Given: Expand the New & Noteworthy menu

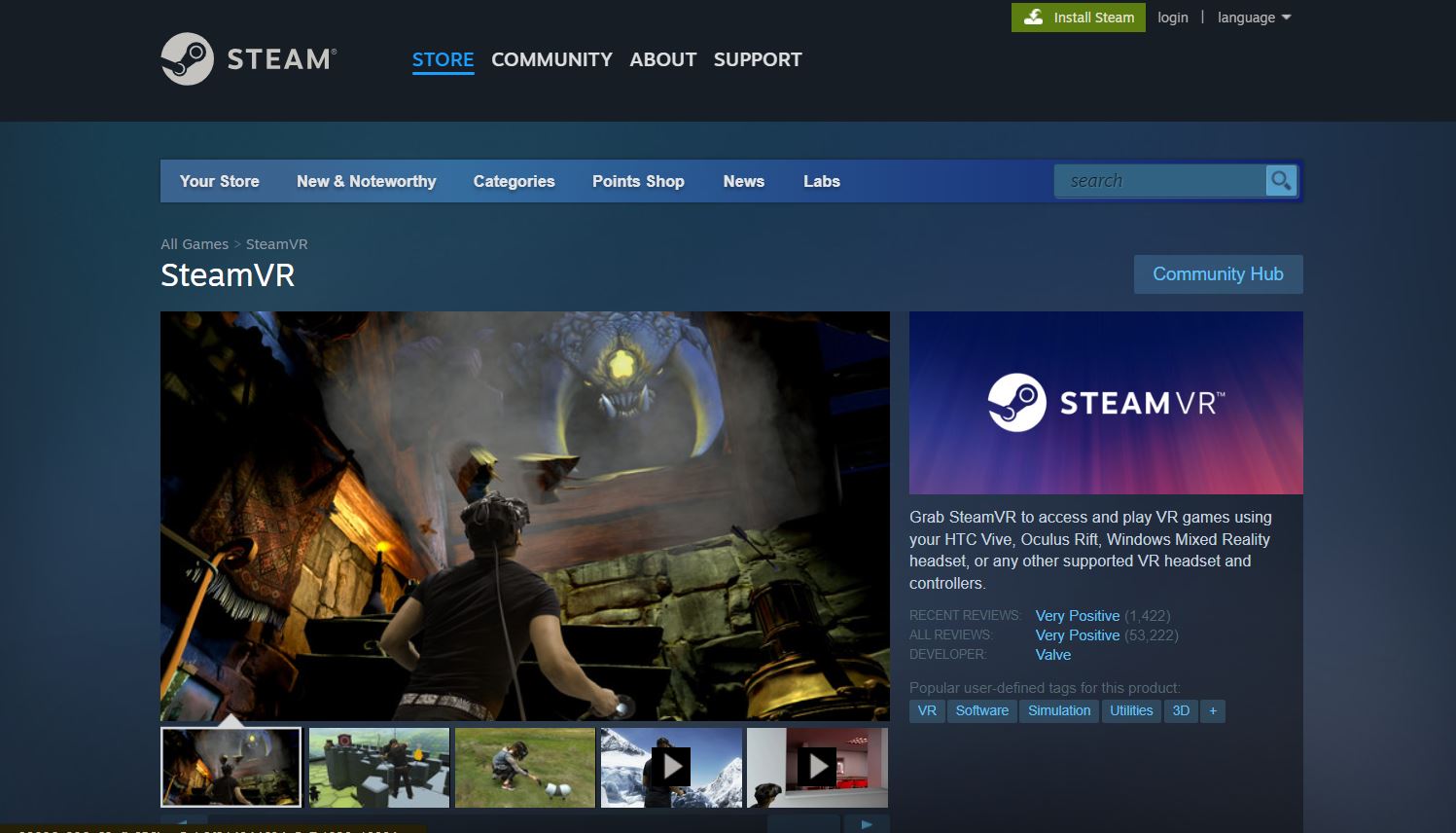Looking at the screenshot, I should coord(366,182).
